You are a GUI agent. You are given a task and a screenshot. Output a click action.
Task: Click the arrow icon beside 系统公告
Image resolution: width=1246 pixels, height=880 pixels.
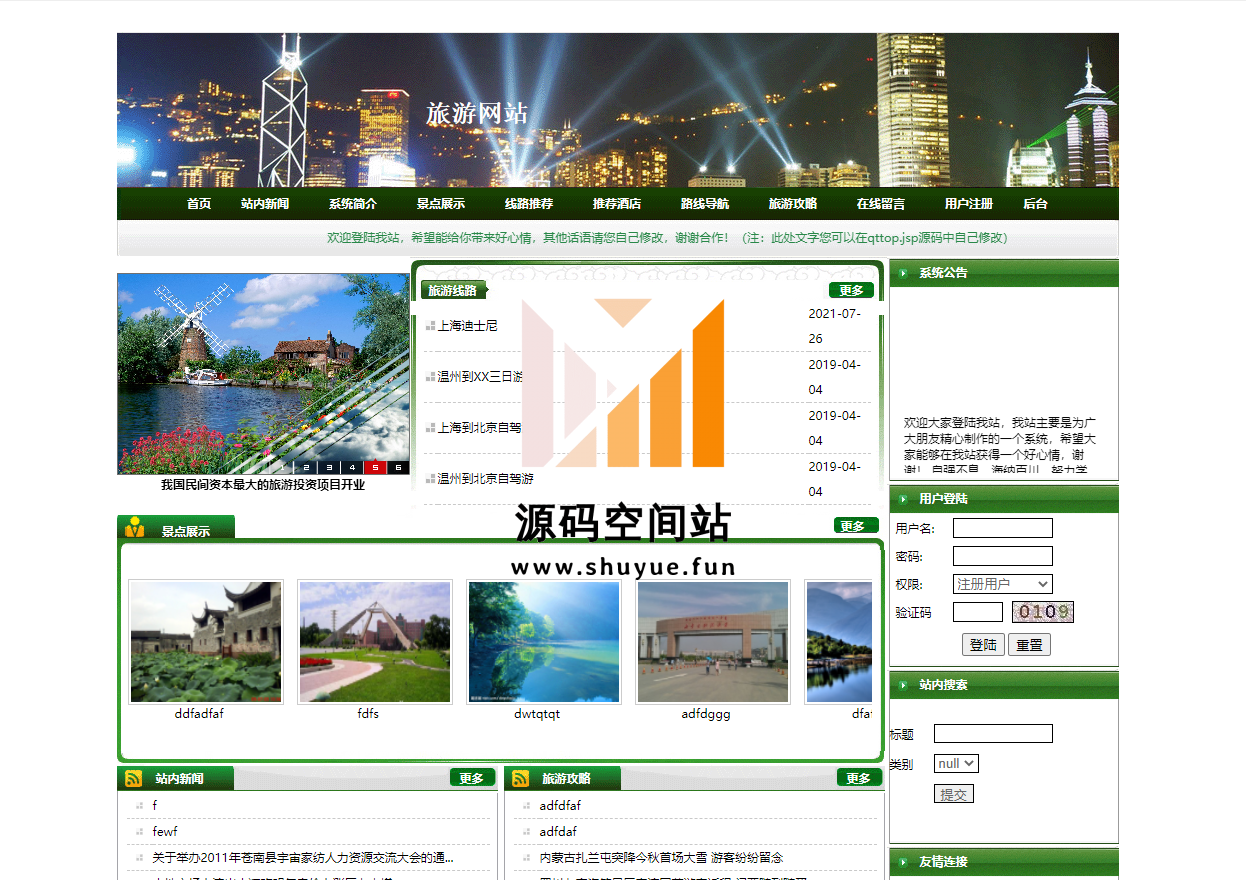903,273
